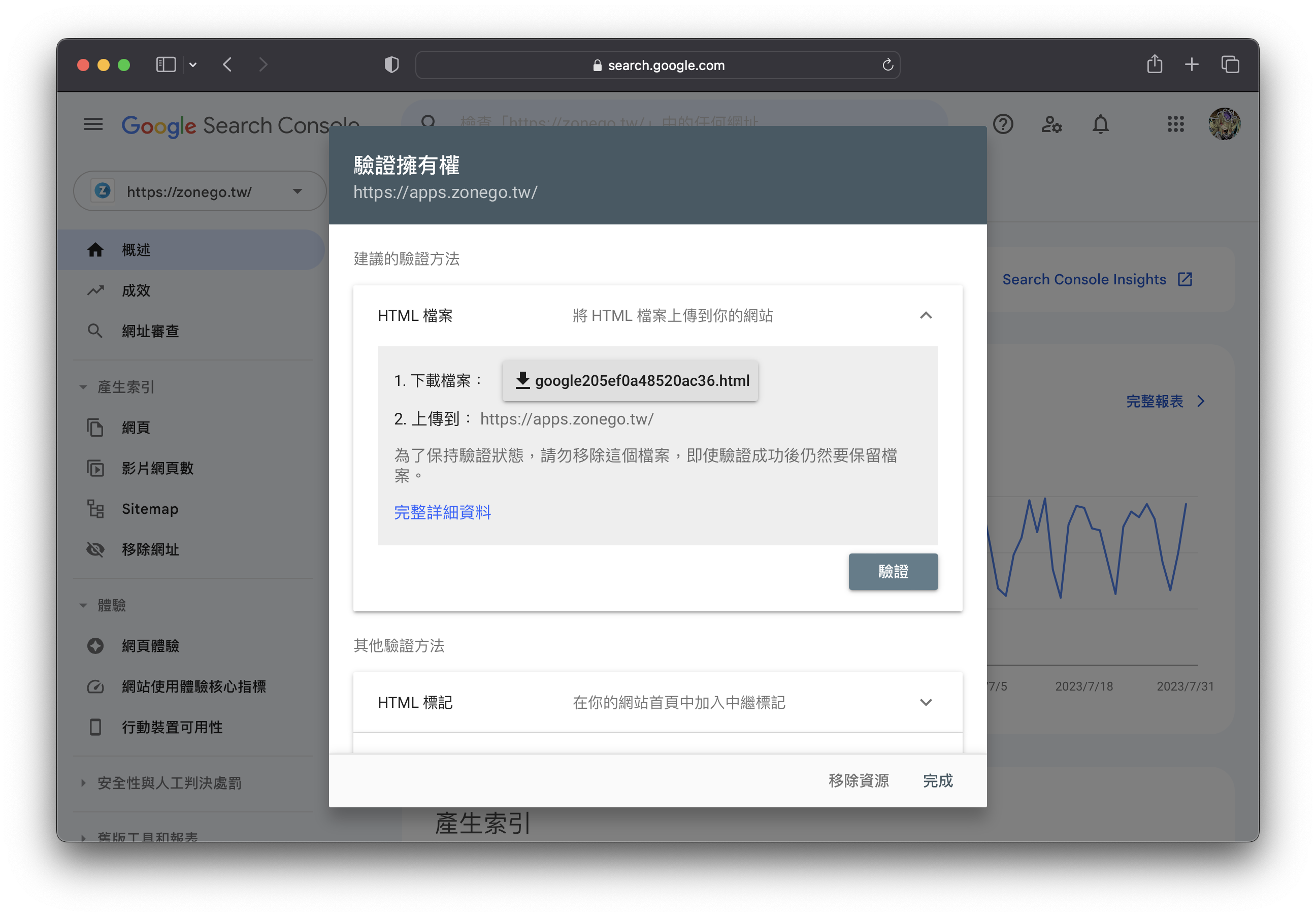
Task: Open the 網頁 pages menu item
Action: click(x=191, y=428)
